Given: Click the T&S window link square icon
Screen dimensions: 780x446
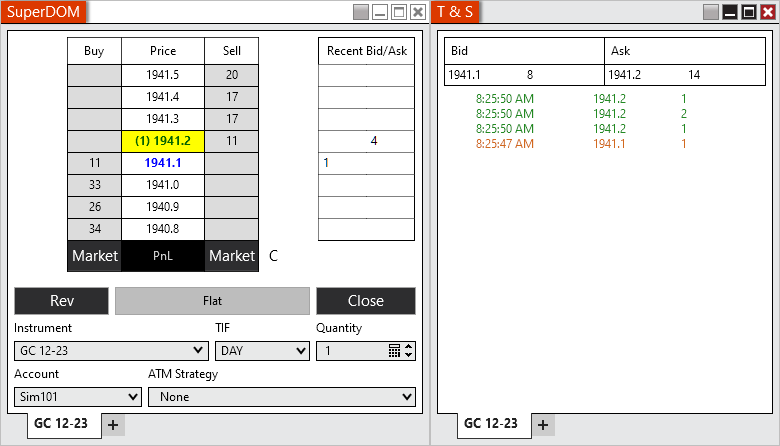Looking at the screenshot, I should pos(711,12).
